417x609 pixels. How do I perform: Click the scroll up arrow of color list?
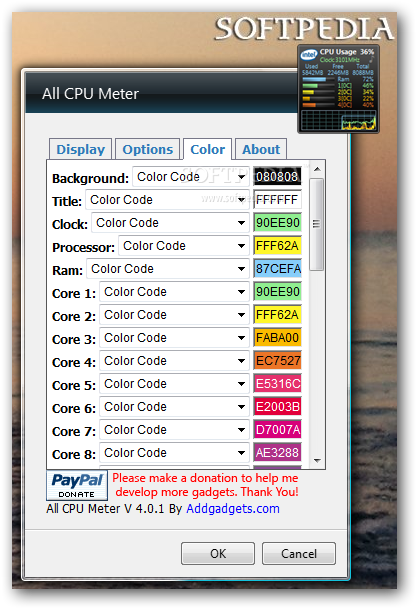tap(317, 169)
